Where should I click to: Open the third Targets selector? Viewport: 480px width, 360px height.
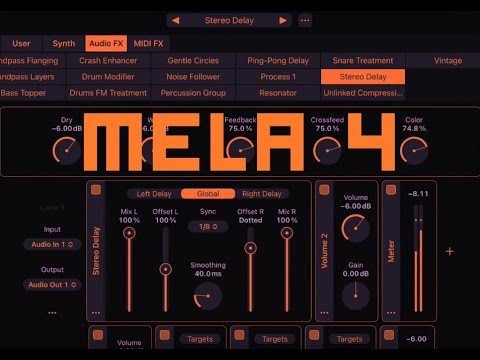[x=349, y=339]
